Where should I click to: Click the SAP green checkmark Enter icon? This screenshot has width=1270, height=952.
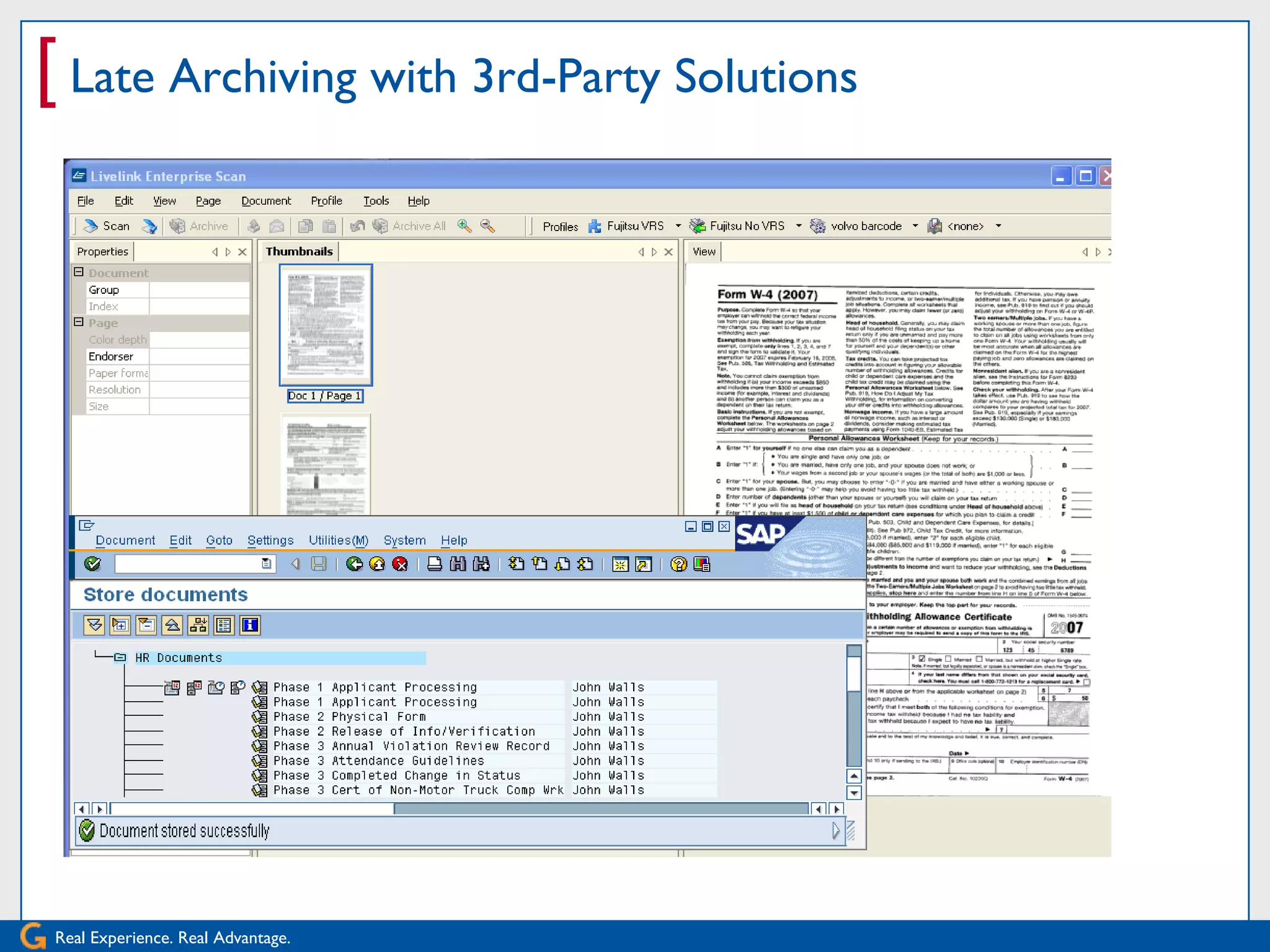(92, 564)
